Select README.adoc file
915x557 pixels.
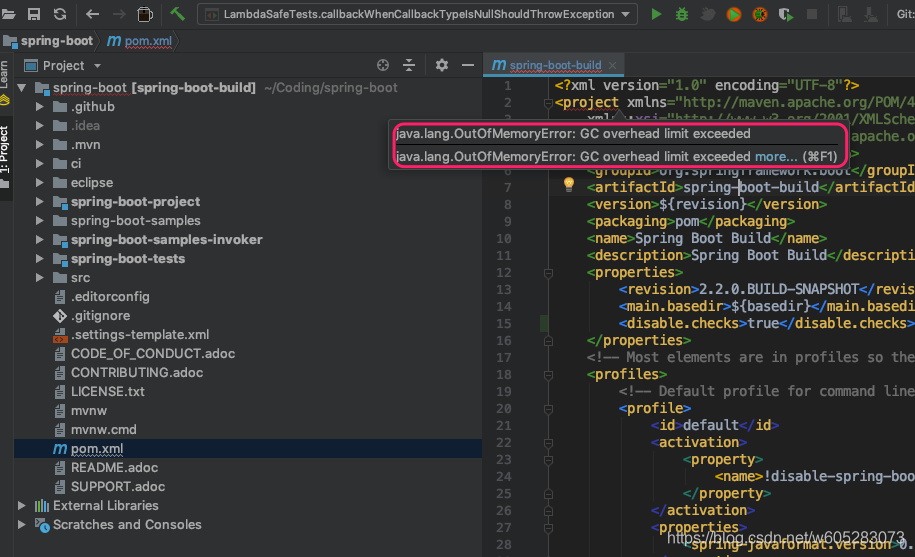[x=114, y=468]
